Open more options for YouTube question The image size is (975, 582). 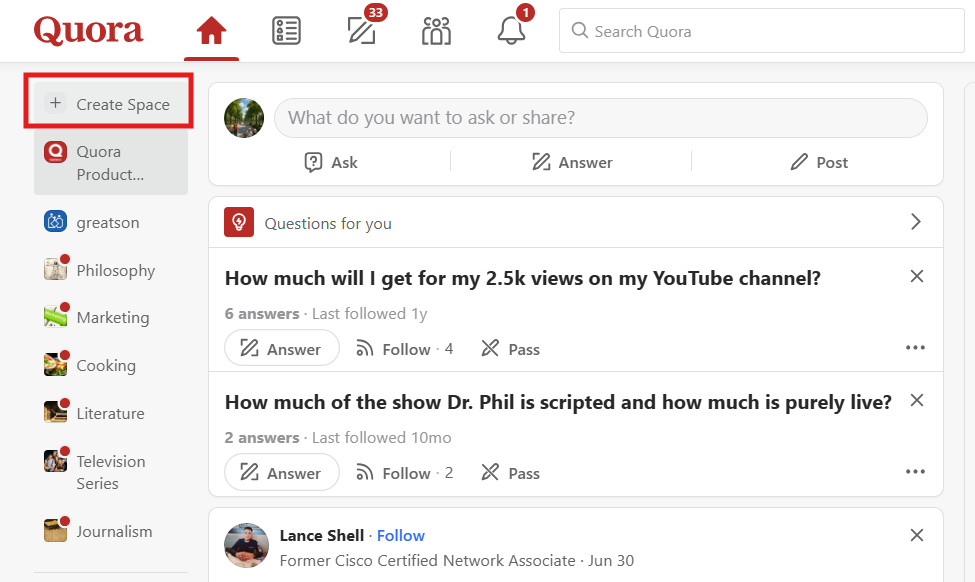click(915, 348)
